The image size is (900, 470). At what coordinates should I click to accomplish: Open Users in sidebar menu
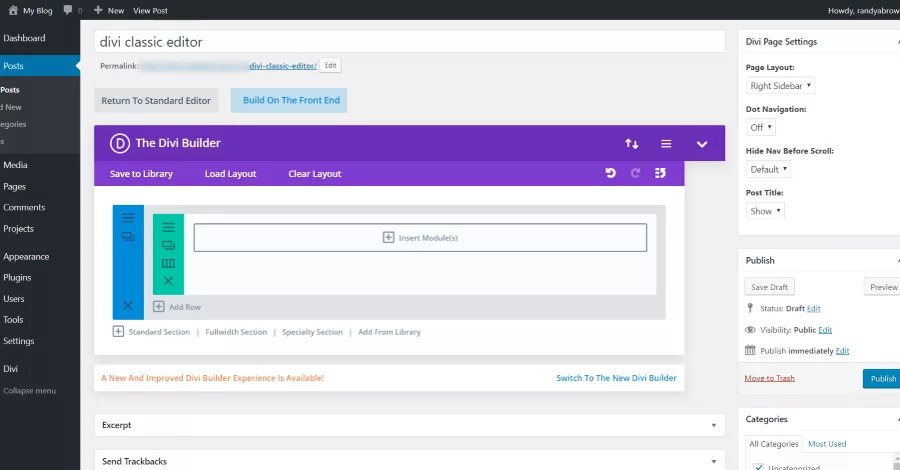pos(14,299)
